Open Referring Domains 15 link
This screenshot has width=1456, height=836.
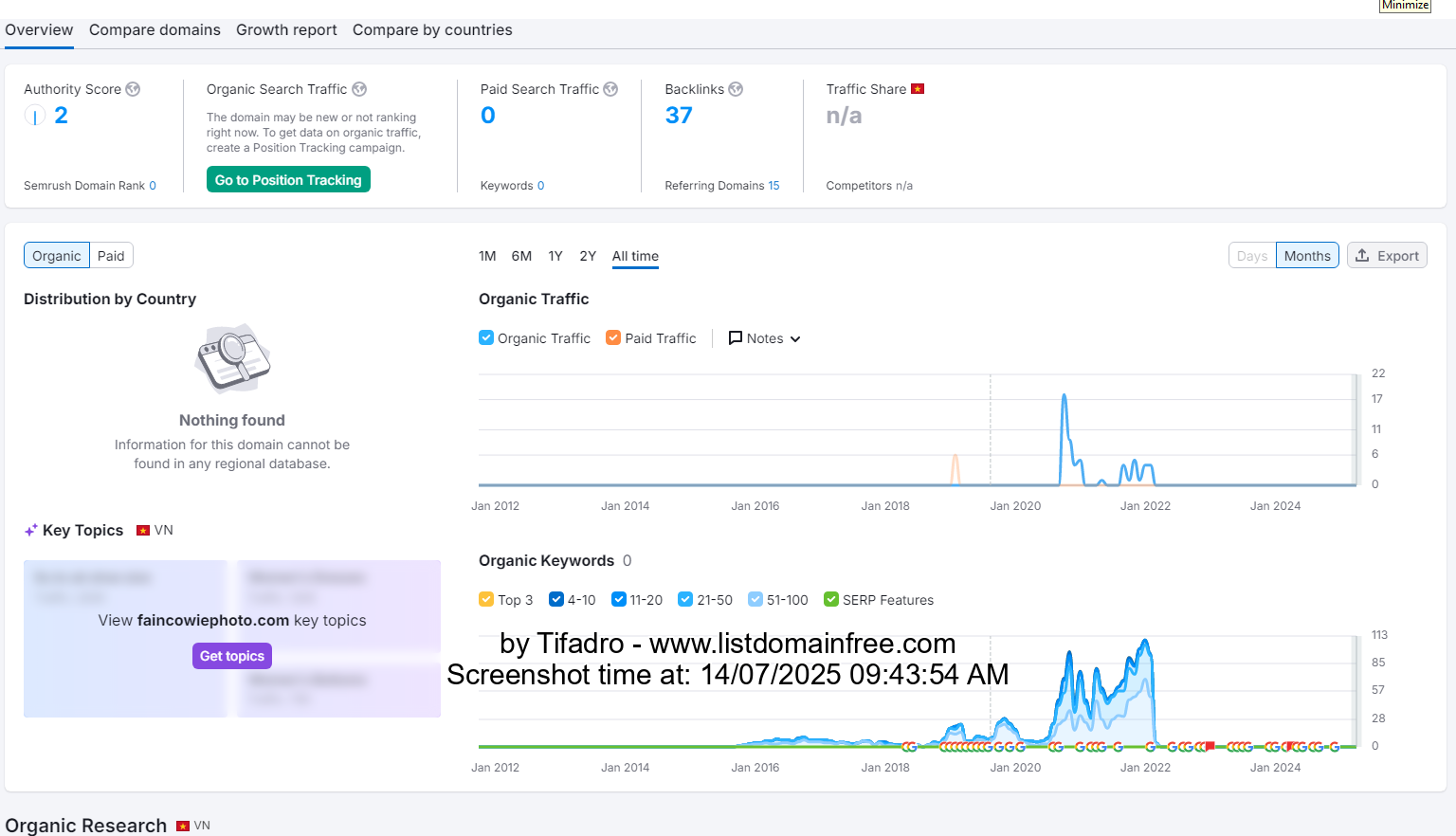coord(773,186)
